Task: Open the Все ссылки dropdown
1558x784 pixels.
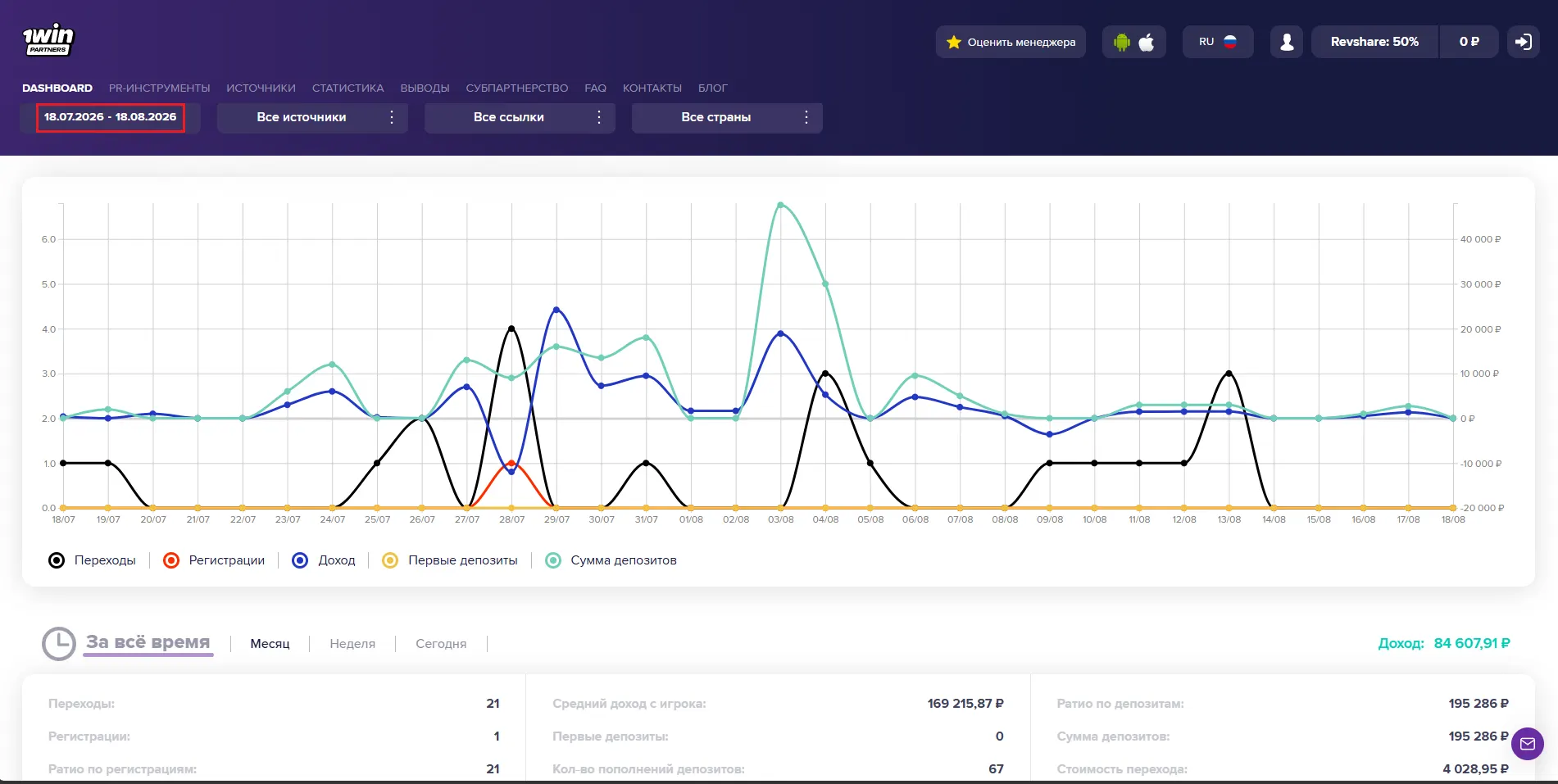Action: coord(520,117)
